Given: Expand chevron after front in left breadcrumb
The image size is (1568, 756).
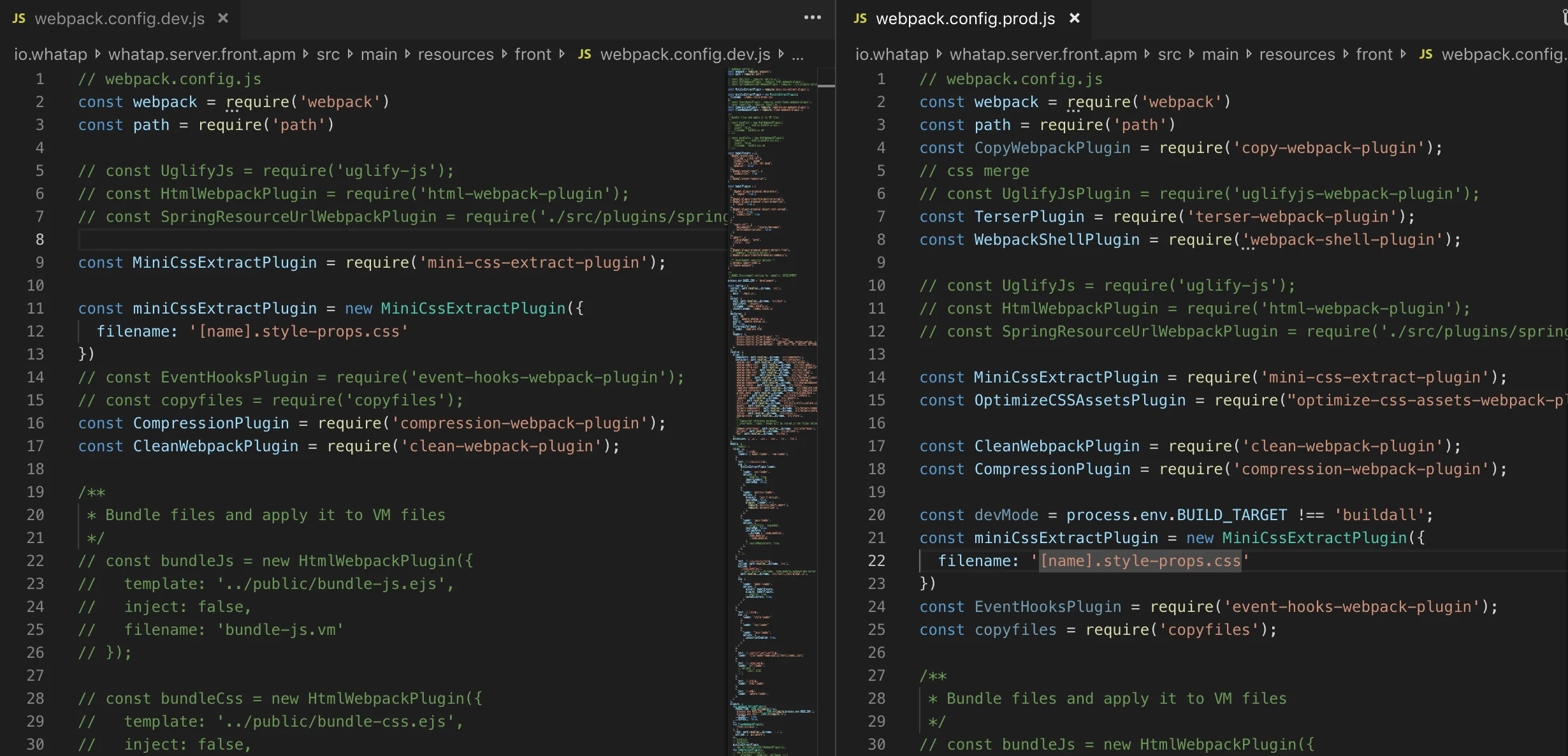Looking at the screenshot, I should pos(562,54).
